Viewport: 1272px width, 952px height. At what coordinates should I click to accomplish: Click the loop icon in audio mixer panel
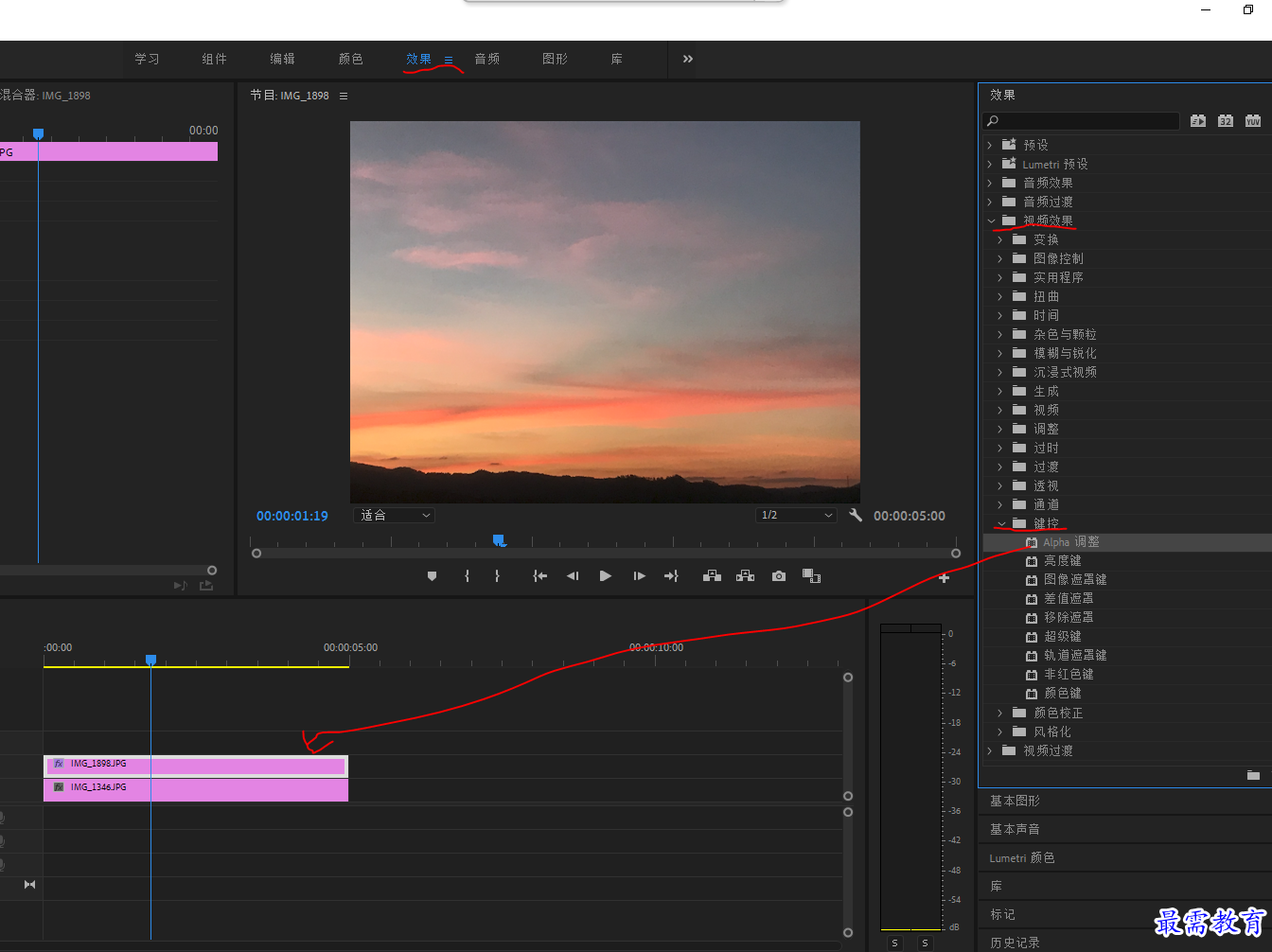[x=180, y=586]
